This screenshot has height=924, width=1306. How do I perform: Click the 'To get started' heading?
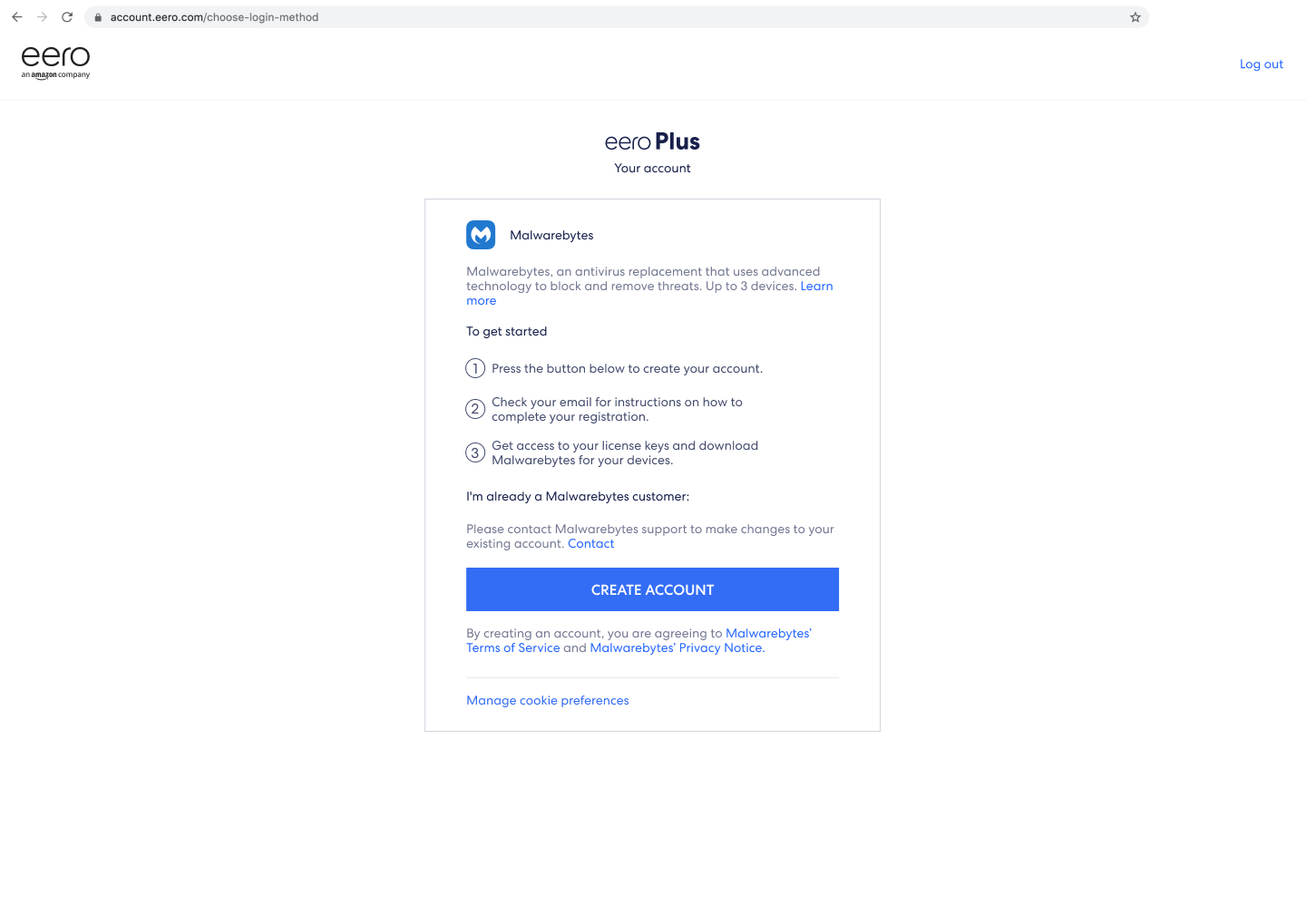(506, 332)
